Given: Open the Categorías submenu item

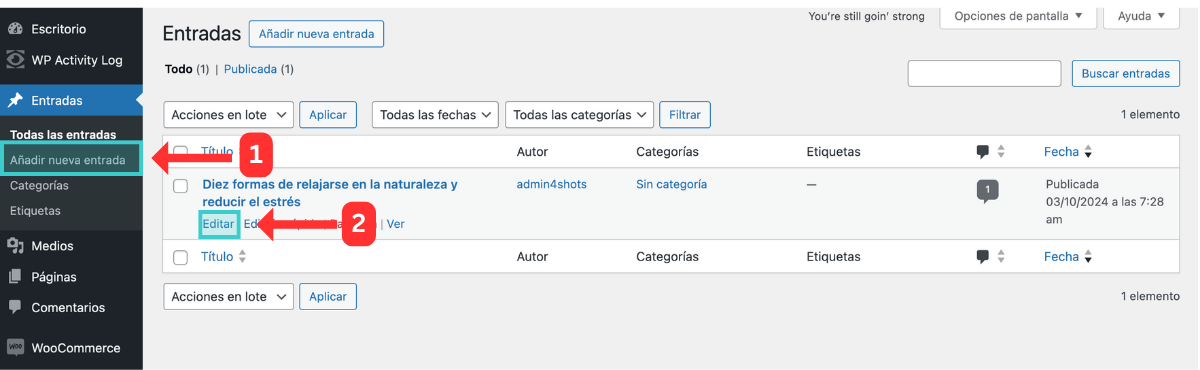Looking at the screenshot, I should pos(39,186).
